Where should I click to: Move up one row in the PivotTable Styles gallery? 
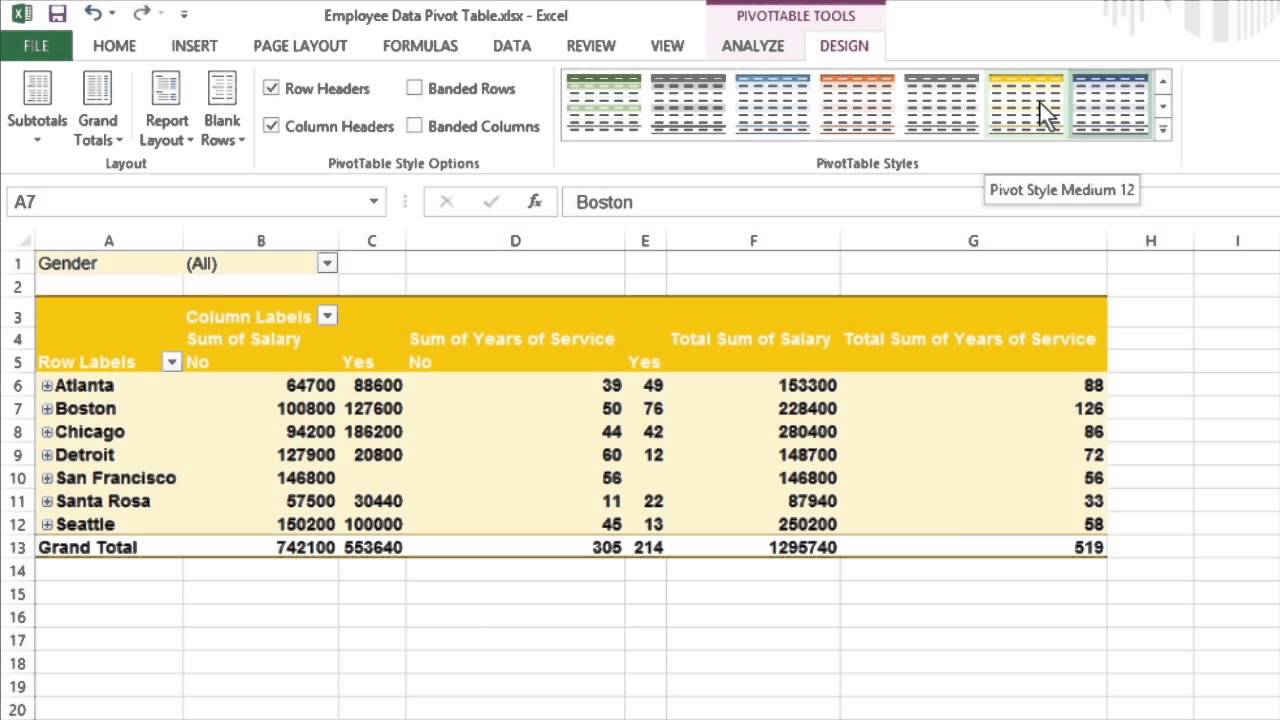(x=1163, y=82)
